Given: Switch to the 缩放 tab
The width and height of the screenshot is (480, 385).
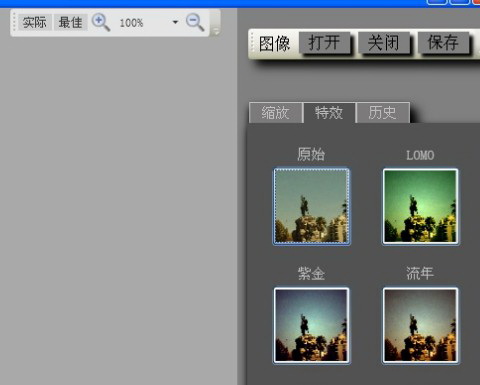Looking at the screenshot, I should (276, 113).
